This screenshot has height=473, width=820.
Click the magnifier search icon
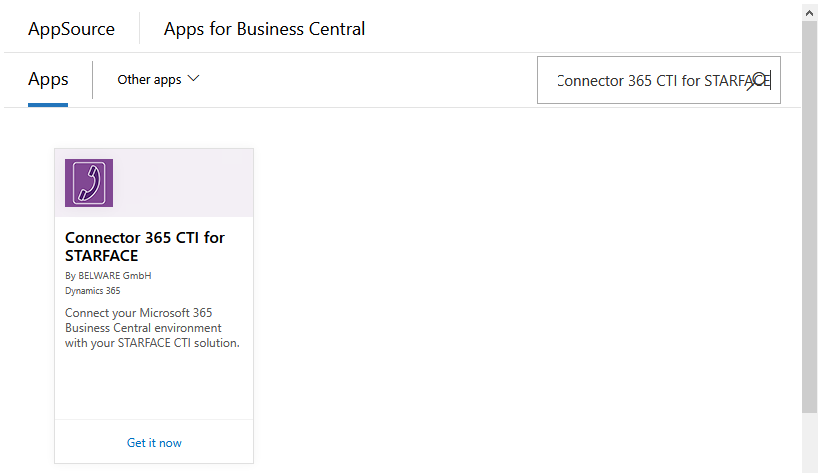[756, 81]
